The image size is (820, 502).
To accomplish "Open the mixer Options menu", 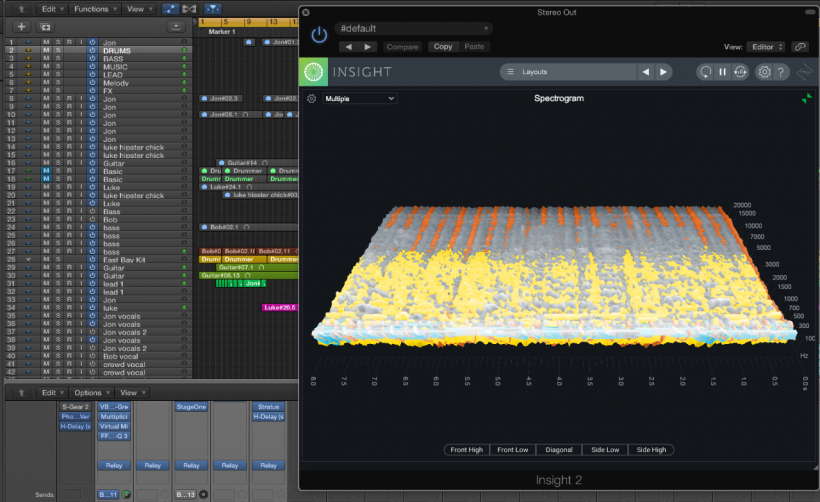I will click(91, 393).
